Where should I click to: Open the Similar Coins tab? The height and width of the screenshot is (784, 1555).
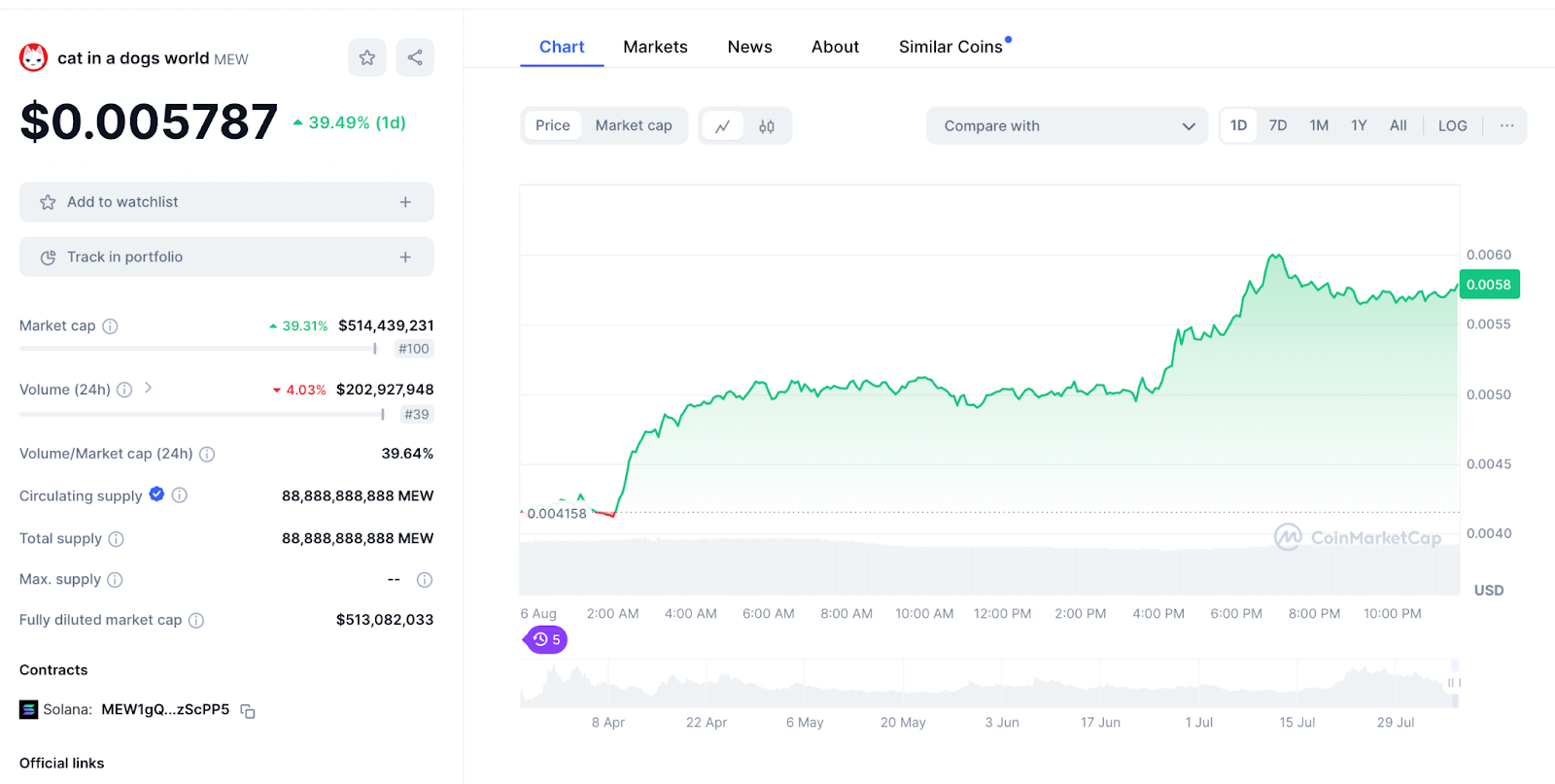[950, 47]
